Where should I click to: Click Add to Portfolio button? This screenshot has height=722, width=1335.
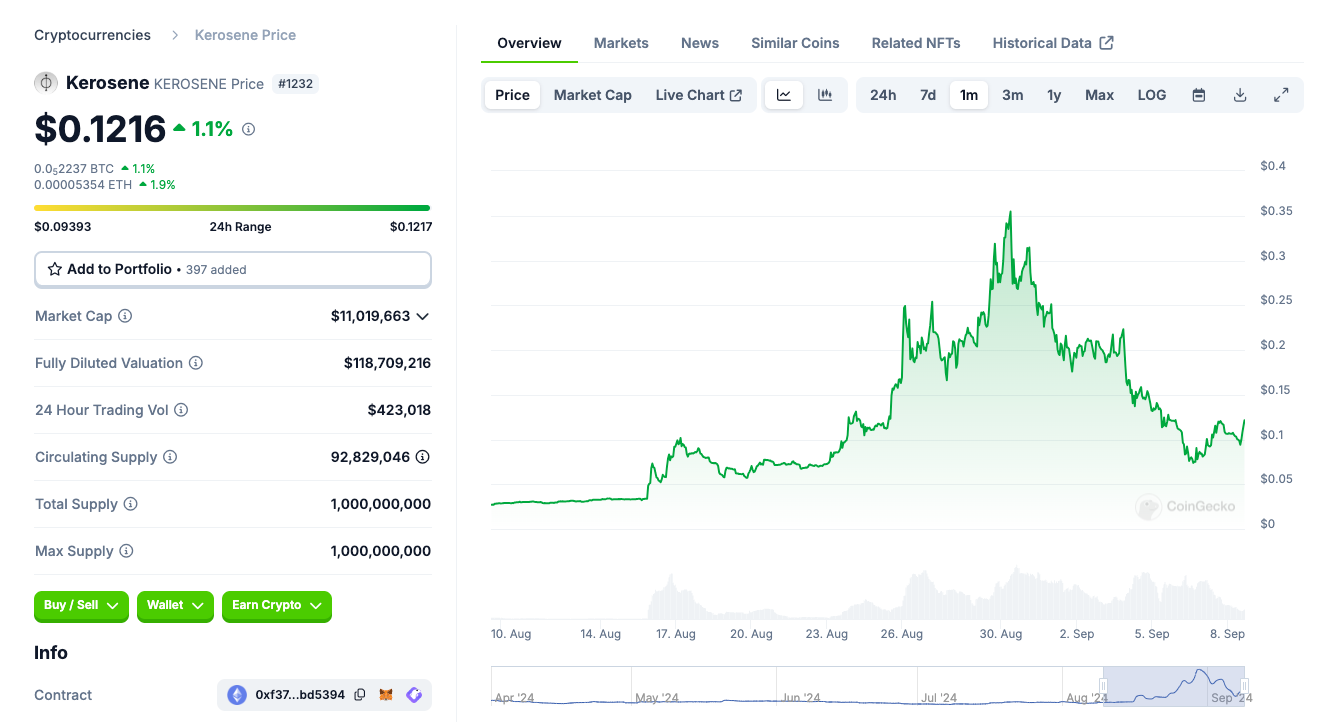[232, 269]
